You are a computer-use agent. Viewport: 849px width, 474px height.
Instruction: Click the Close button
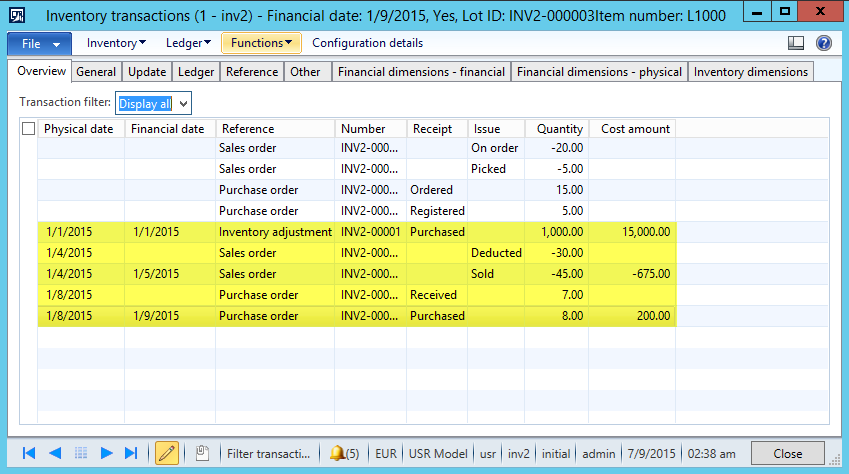(x=787, y=453)
